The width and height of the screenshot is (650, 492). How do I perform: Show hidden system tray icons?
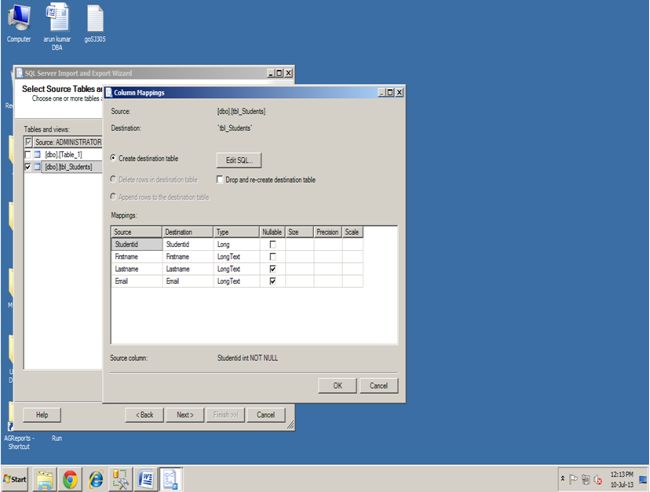[563, 479]
